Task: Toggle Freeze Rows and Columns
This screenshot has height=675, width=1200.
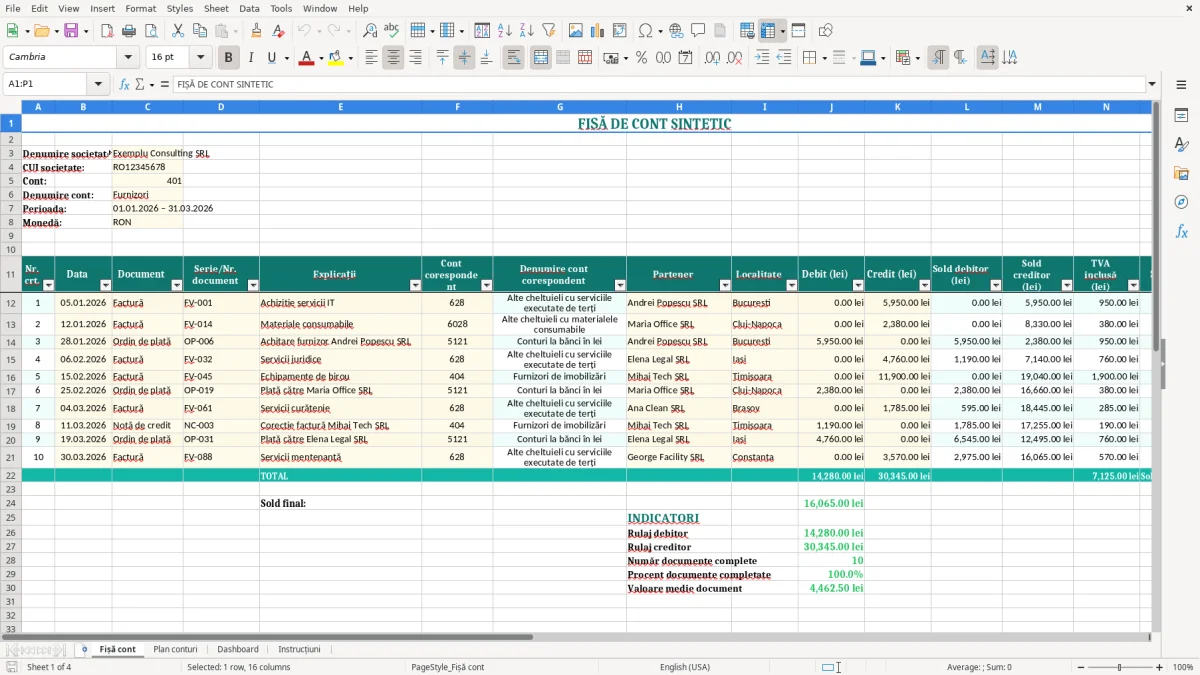Action: [767, 31]
